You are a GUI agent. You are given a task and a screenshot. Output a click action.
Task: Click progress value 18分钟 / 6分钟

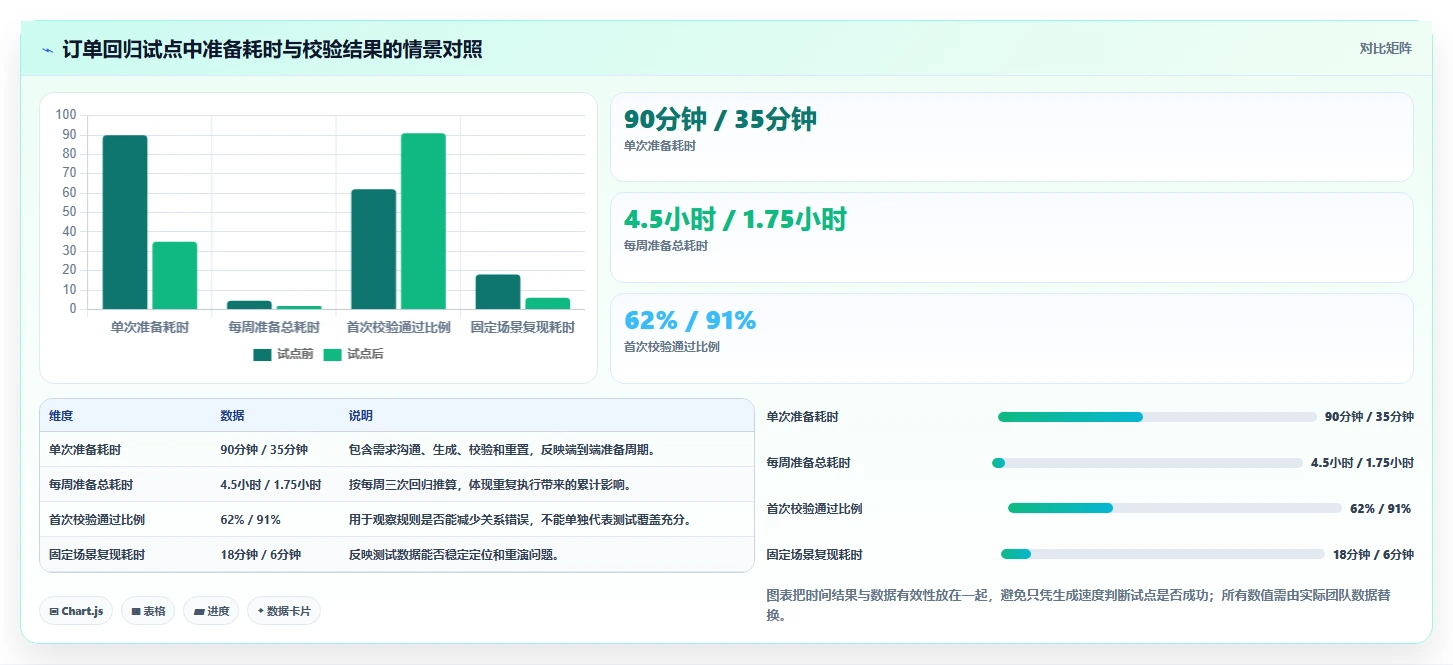(1373, 554)
